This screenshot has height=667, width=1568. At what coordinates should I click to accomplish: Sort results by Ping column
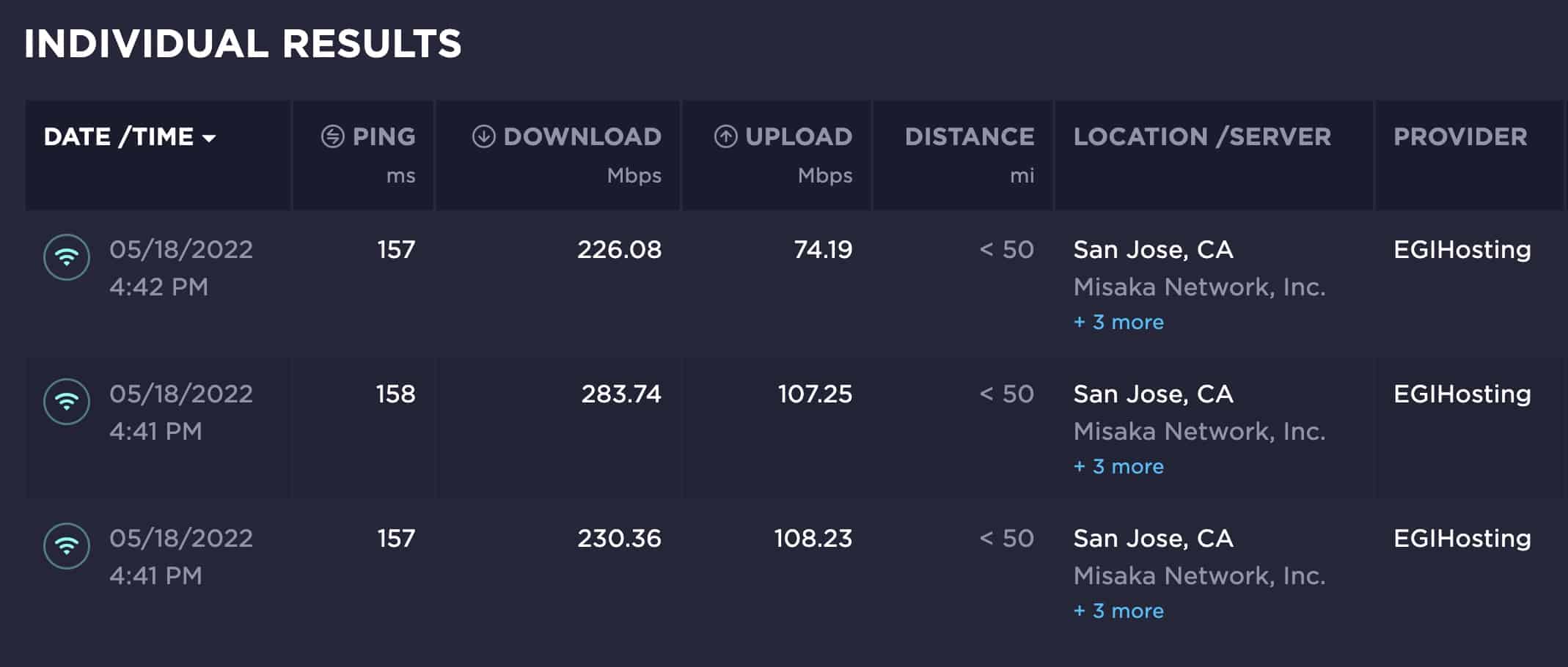click(384, 136)
